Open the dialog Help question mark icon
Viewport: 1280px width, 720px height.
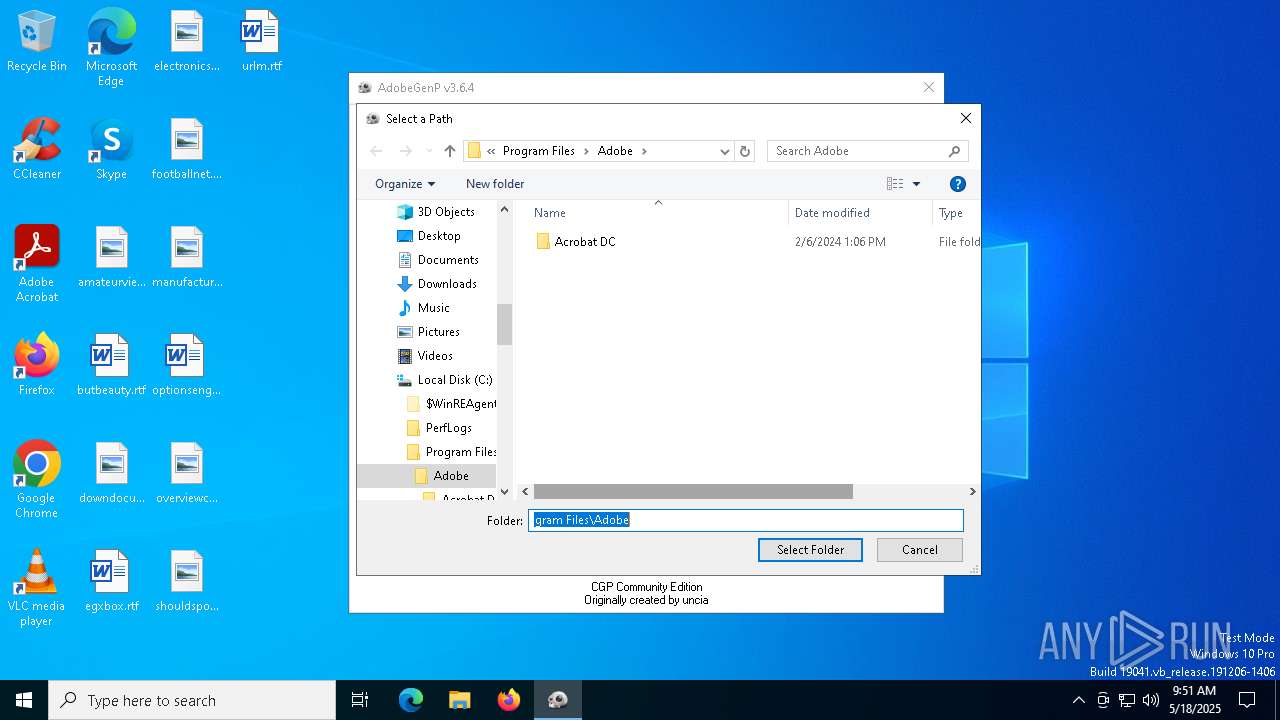[x=957, y=184]
